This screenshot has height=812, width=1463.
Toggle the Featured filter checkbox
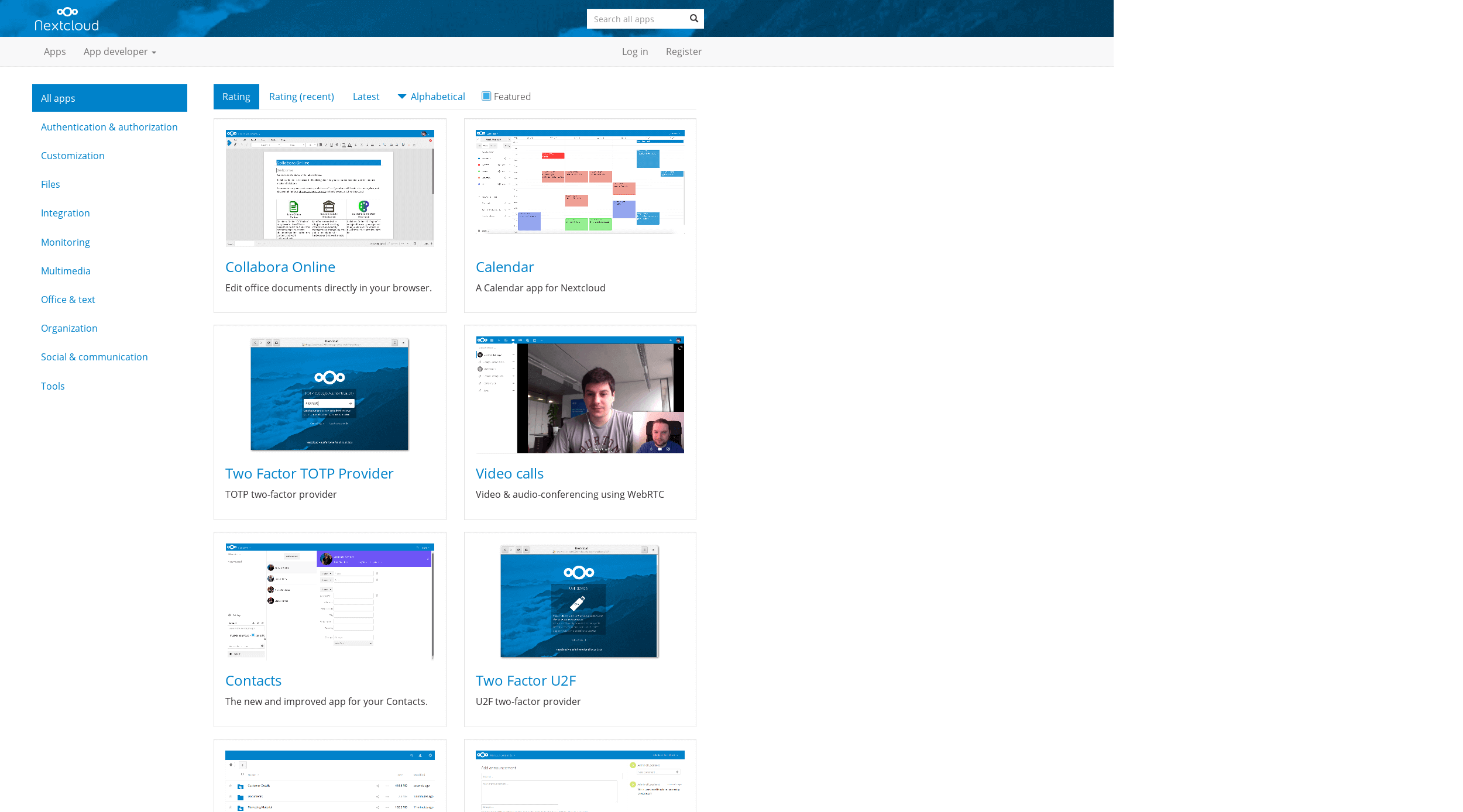click(486, 96)
